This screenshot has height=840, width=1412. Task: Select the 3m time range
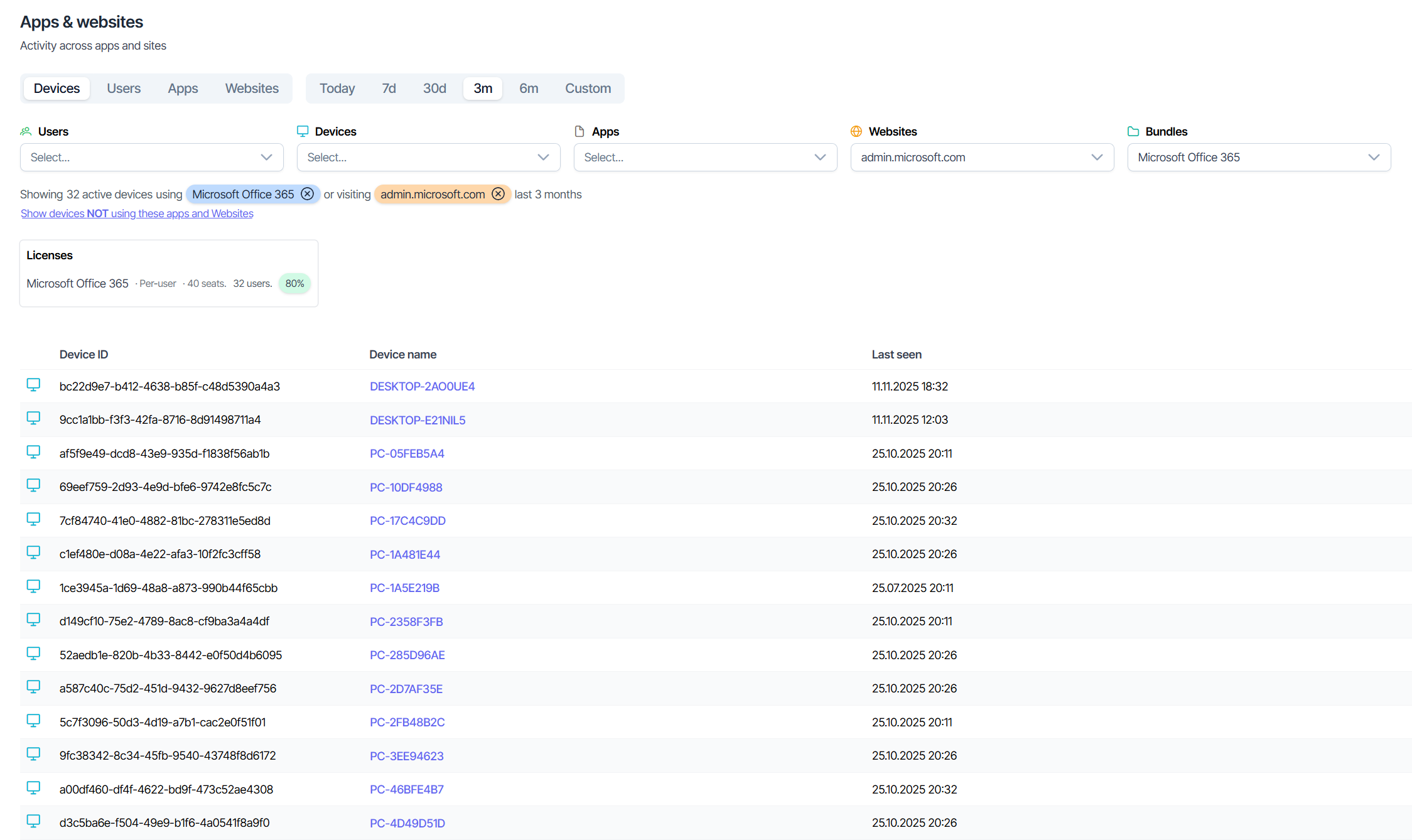(x=483, y=89)
